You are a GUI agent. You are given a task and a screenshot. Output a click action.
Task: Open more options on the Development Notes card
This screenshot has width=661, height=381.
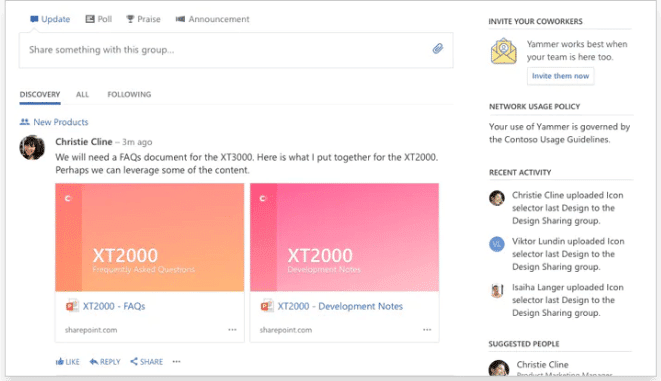(427, 330)
